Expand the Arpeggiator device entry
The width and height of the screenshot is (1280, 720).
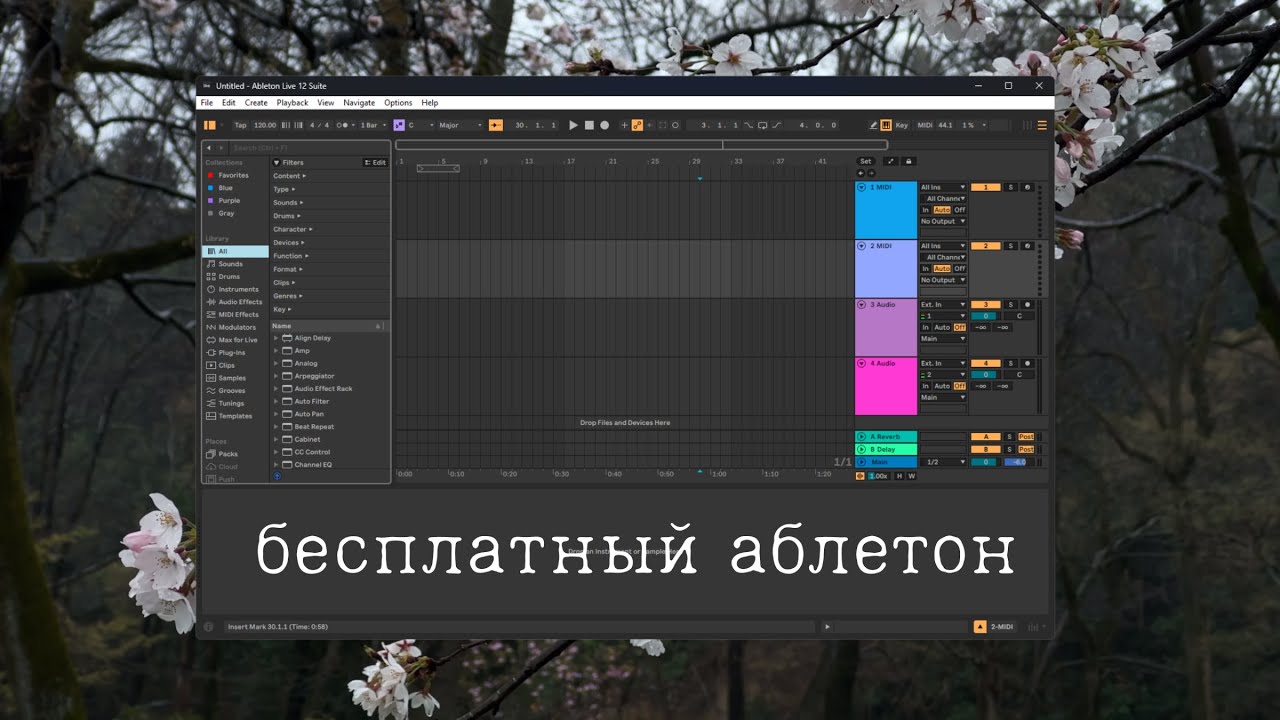coord(276,376)
